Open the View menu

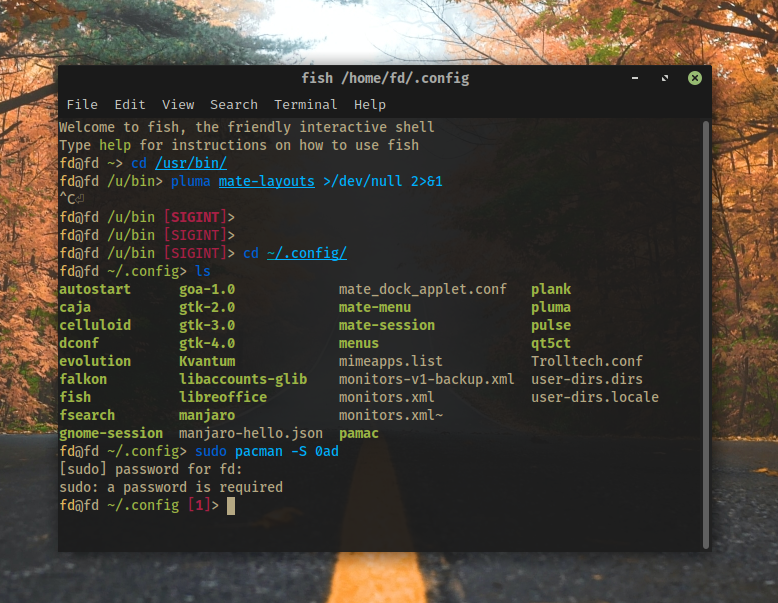(x=178, y=104)
